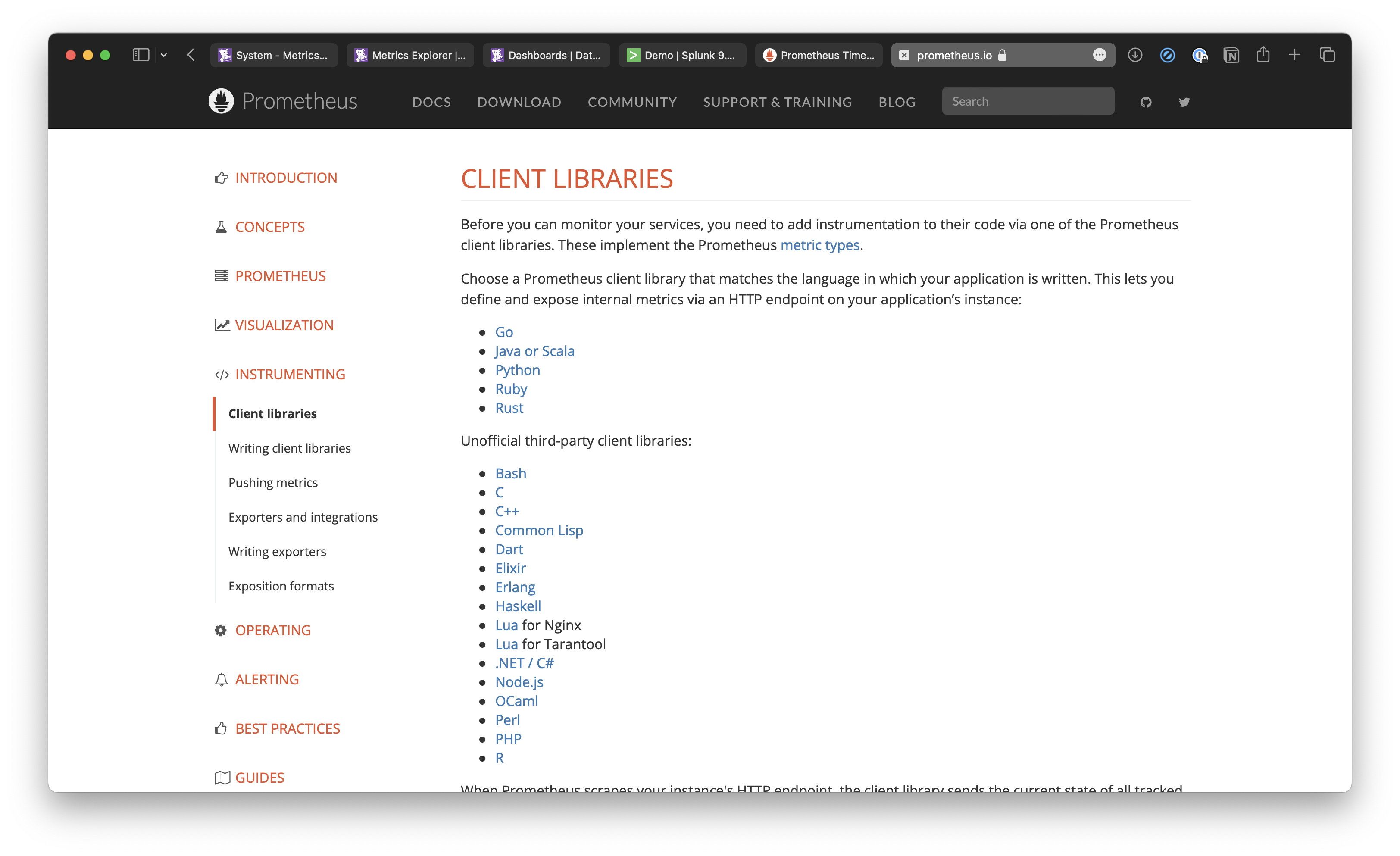
Task: Open the Python client link
Action: (x=517, y=370)
